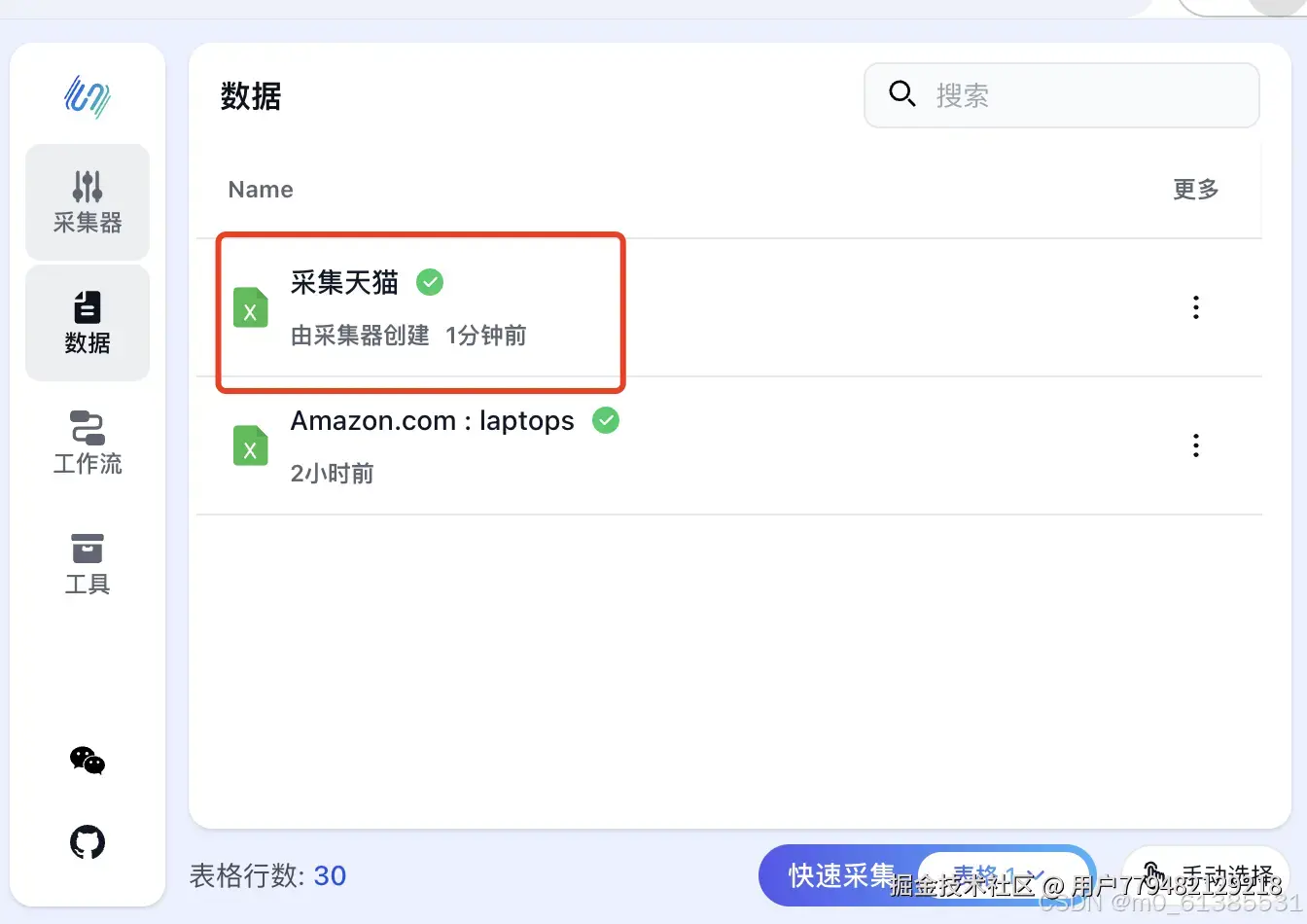This screenshot has height=924, width=1307.
Task: Switch to the 数据 (data) sidebar tab
Action: [88, 323]
